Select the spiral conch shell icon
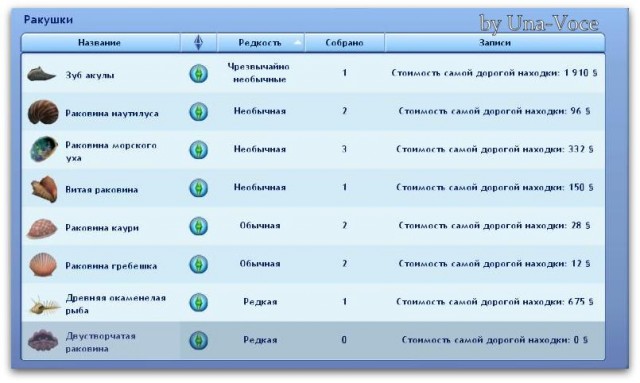Screen dimensions: 640x383 pyautogui.click(x=44, y=189)
